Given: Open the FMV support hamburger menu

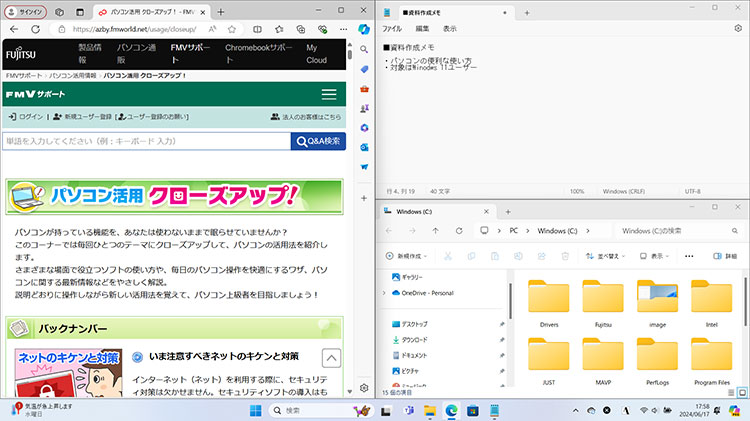Looking at the screenshot, I should (329, 94).
